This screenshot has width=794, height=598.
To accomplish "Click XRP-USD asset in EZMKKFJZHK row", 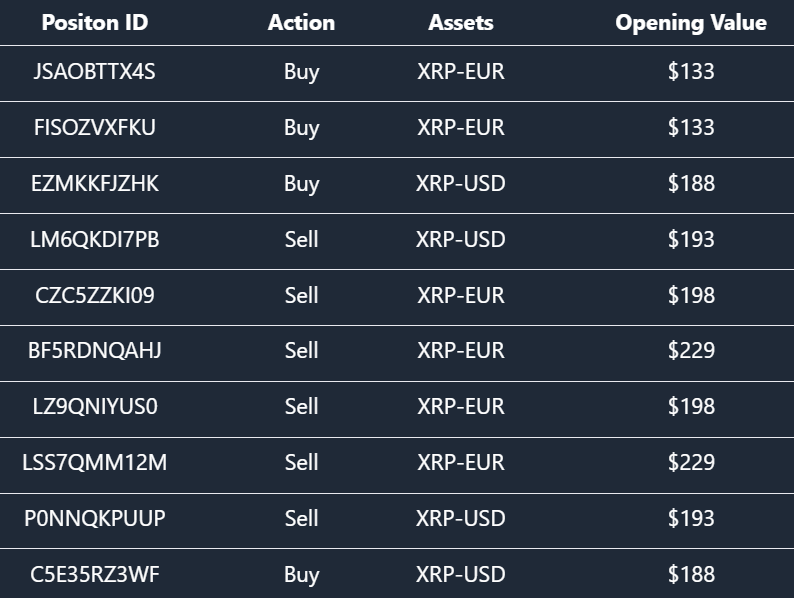I will tap(461, 184).
